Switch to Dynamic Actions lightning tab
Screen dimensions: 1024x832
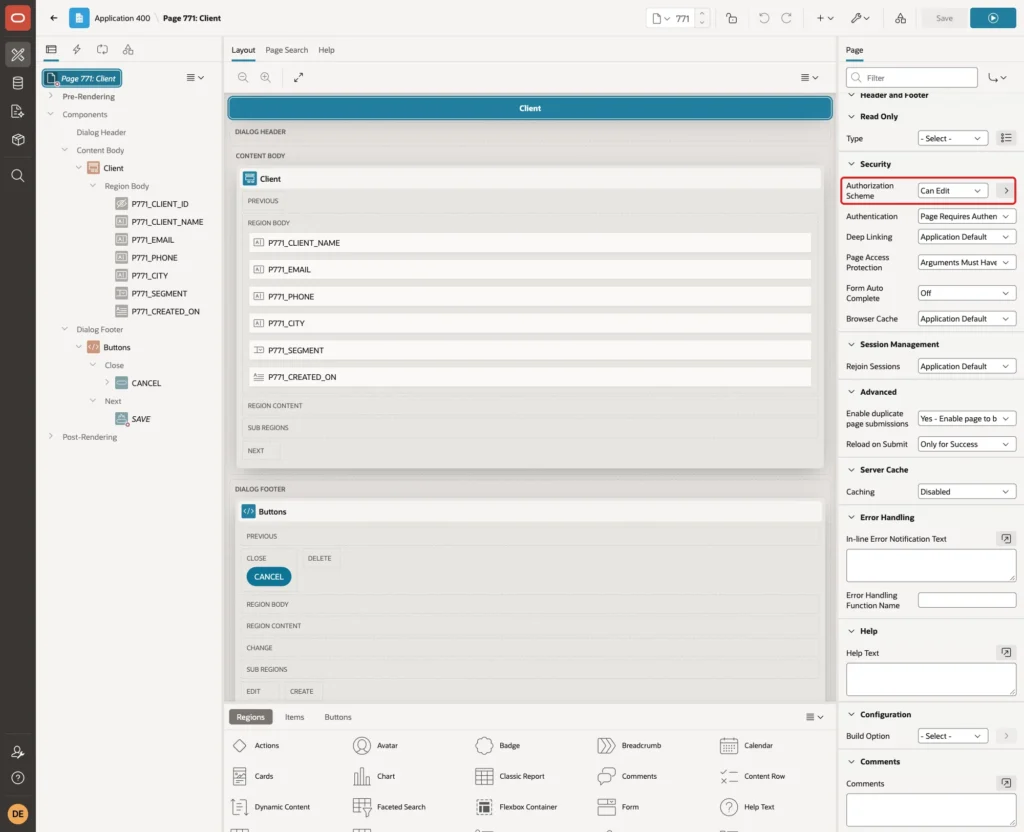pos(76,50)
